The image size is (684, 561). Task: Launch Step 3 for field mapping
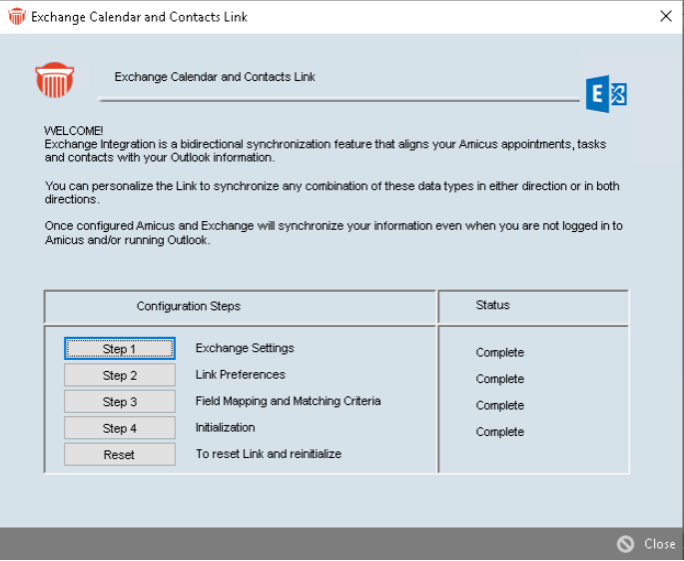(x=119, y=402)
